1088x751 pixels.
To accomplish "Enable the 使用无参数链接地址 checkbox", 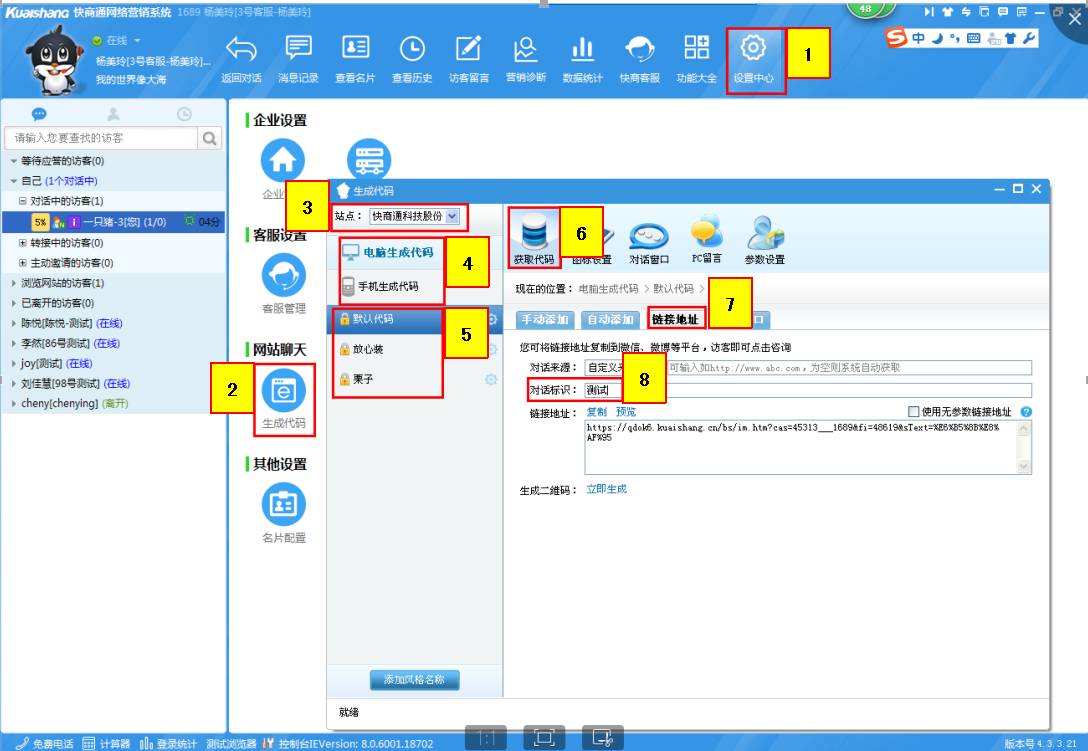I will [x=913, y=412].
